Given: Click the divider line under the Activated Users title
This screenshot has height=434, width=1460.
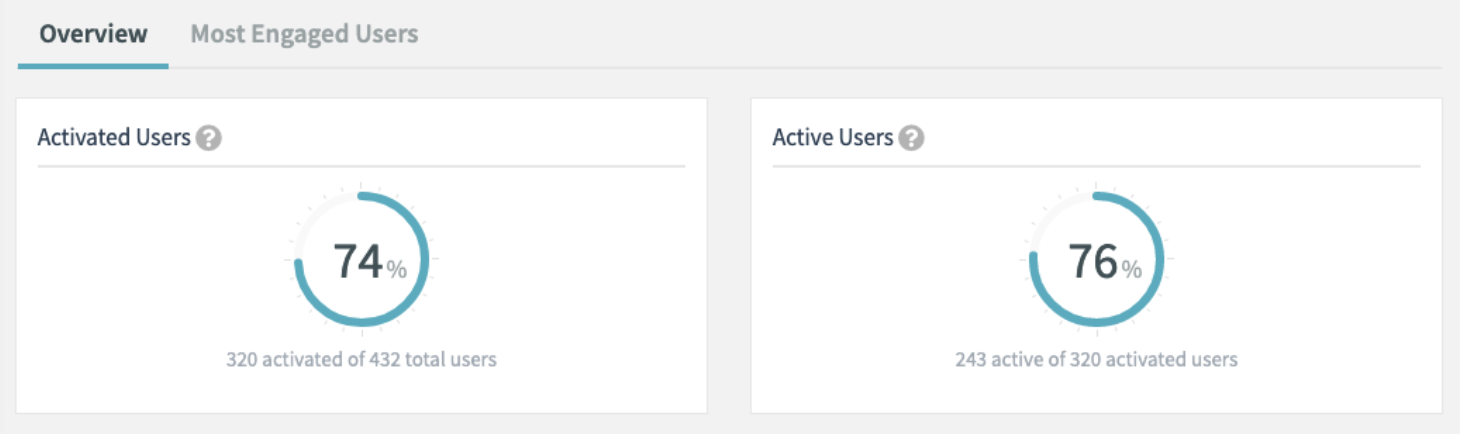Looking at the screenshot, I should click(x=361, y=166).
